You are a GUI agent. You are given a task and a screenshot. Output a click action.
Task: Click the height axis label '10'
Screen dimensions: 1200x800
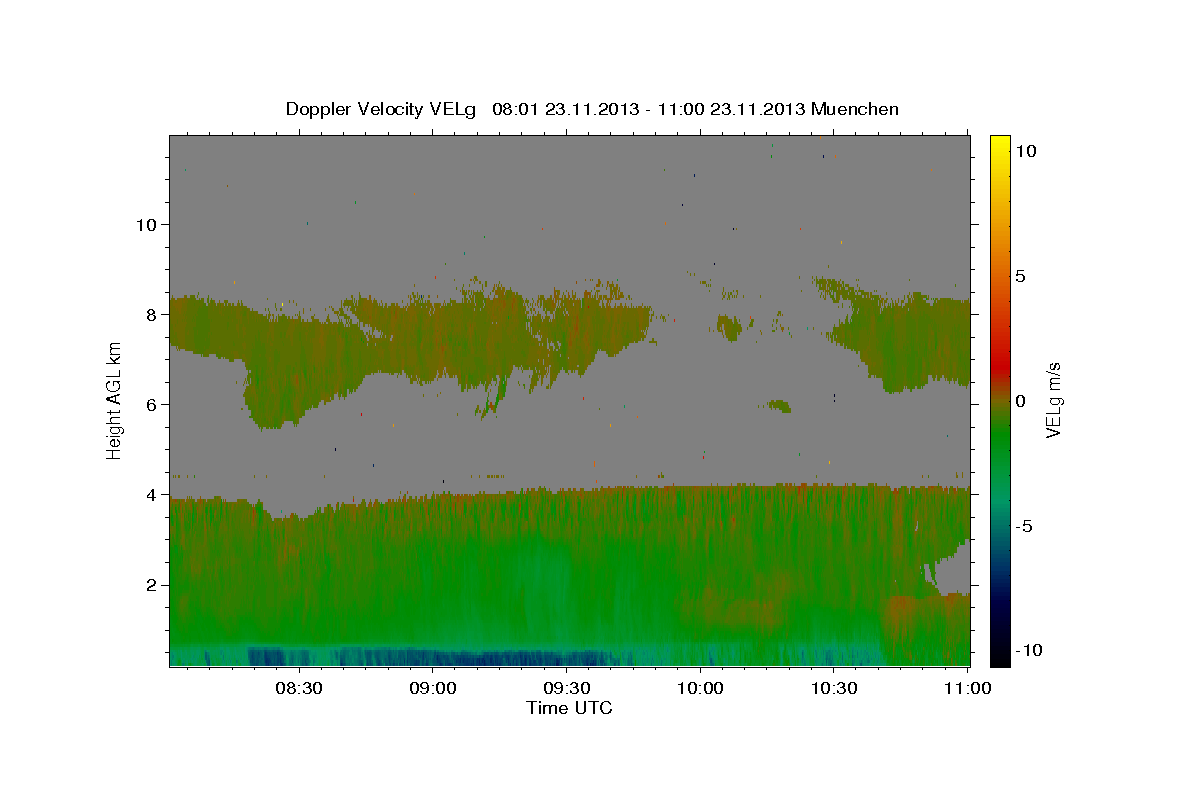click(x=149, y=224)
